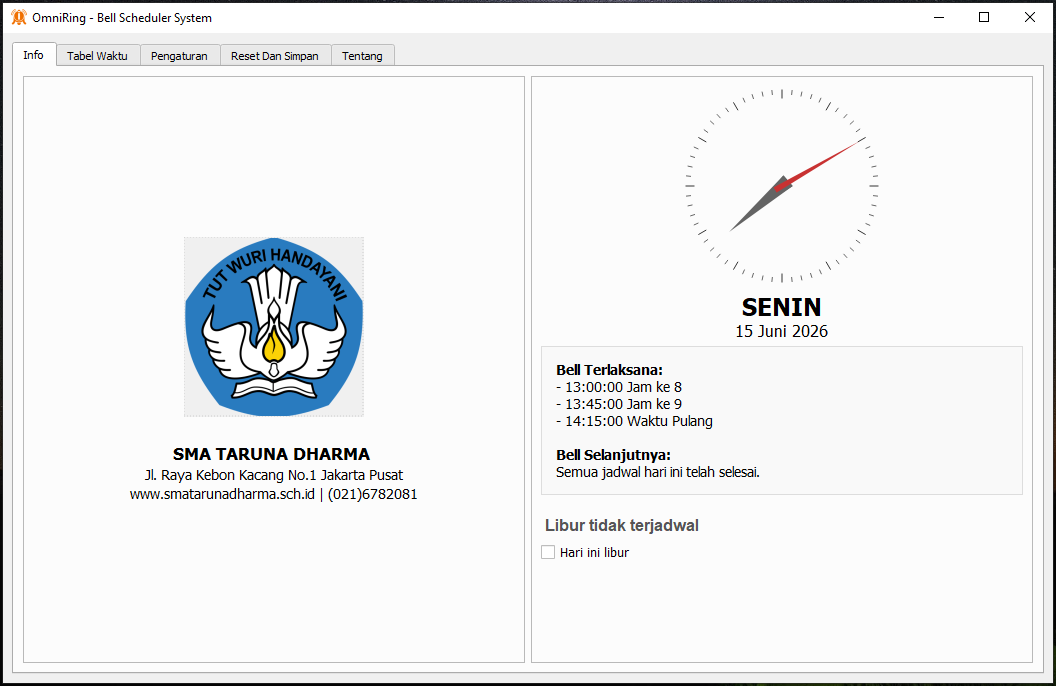The image size is (1056, 686).
Task: Click the SMA TARUNA DHARMA school name
Action: point(271,454)
